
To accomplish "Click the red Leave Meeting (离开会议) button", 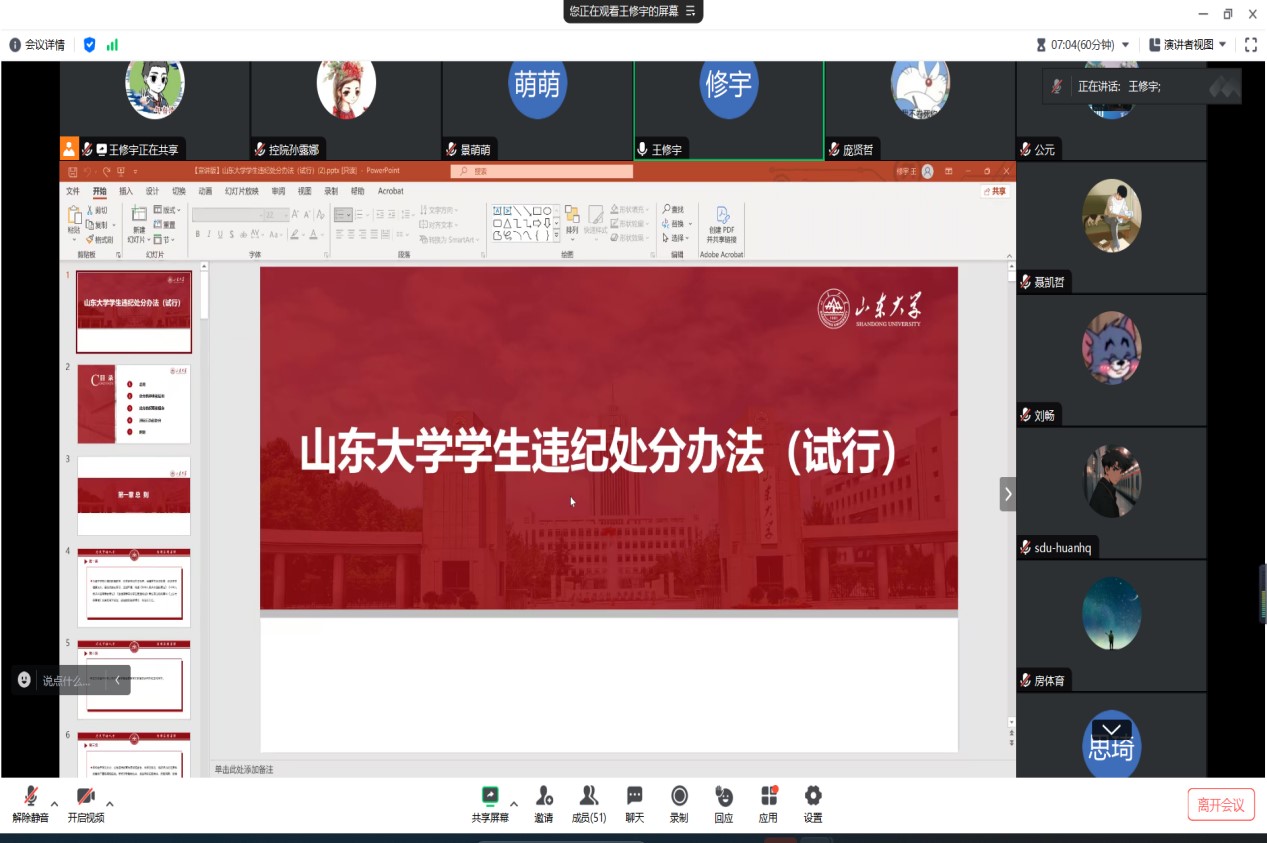I will pyautogui.click(x=1221, y=805).
